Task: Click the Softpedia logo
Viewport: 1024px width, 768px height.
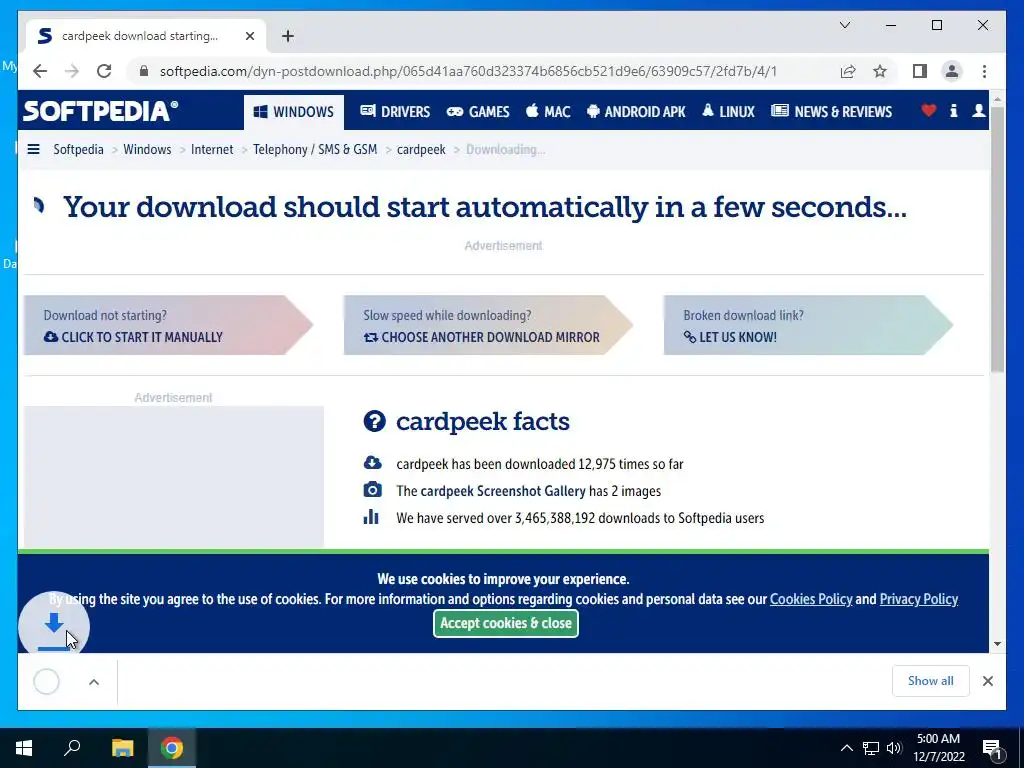Action: click(101, 111)
